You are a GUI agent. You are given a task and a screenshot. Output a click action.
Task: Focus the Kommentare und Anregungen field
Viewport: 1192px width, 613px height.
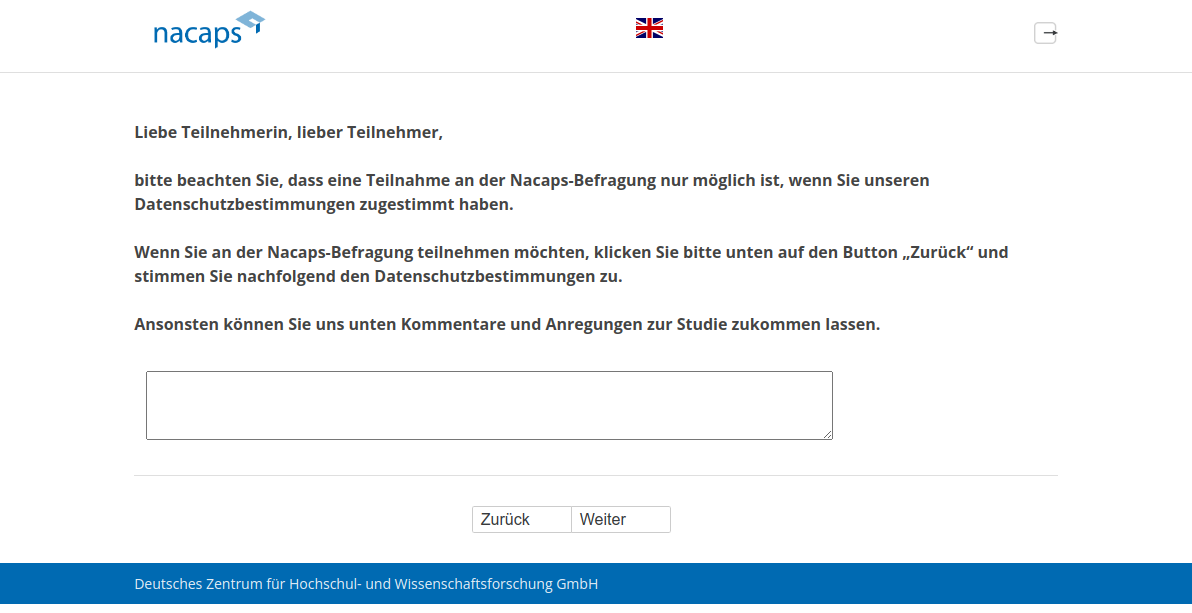pyautogui.click(x=489, y=404)
